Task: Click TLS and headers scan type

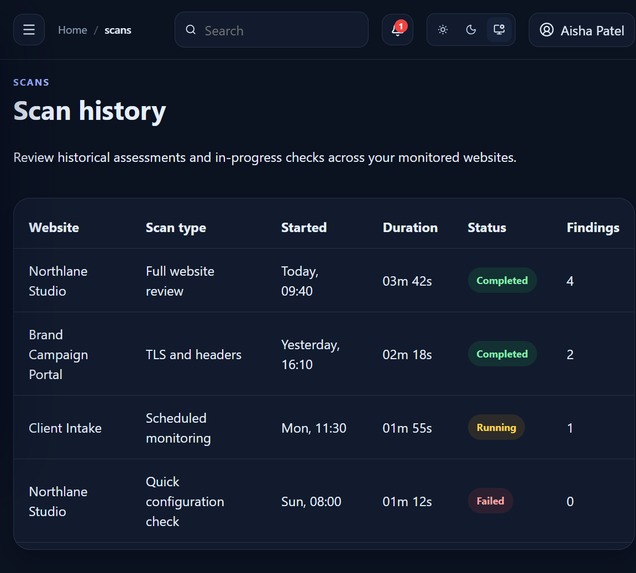Action: (x=193, y=354)
